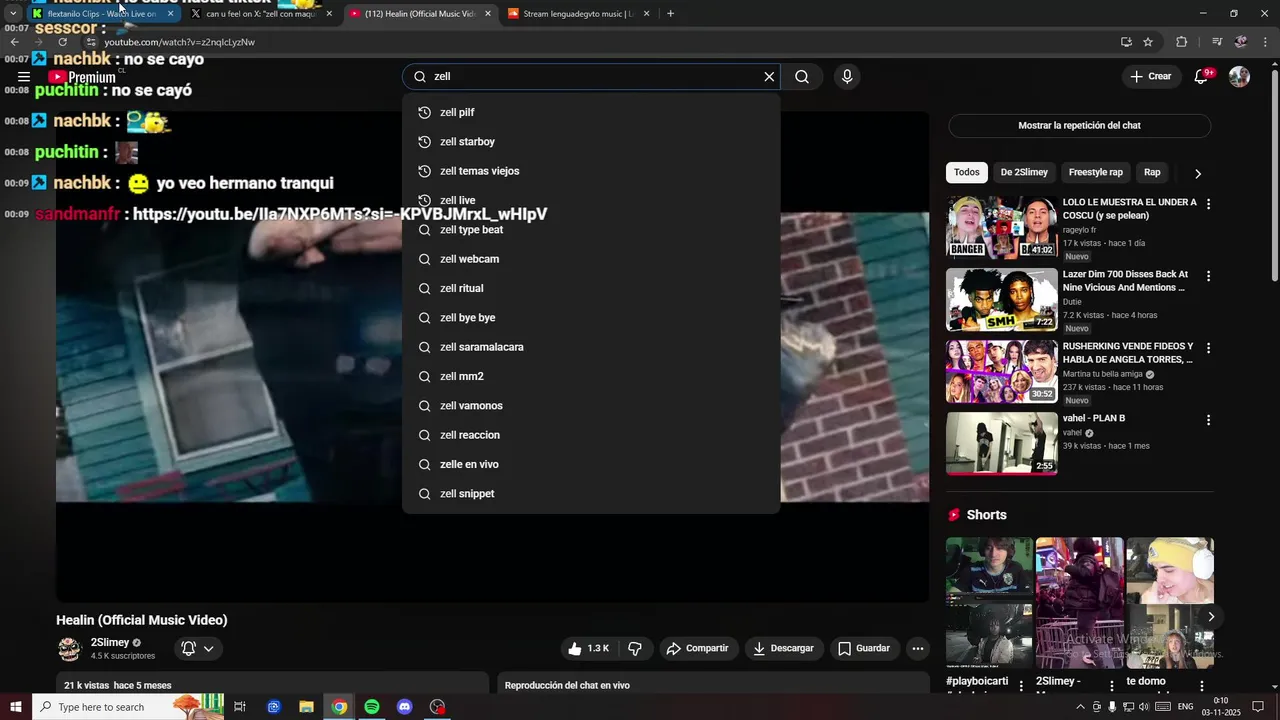Open options menu for LOLO video
Screen dimensions: 1280x720
1208,204
